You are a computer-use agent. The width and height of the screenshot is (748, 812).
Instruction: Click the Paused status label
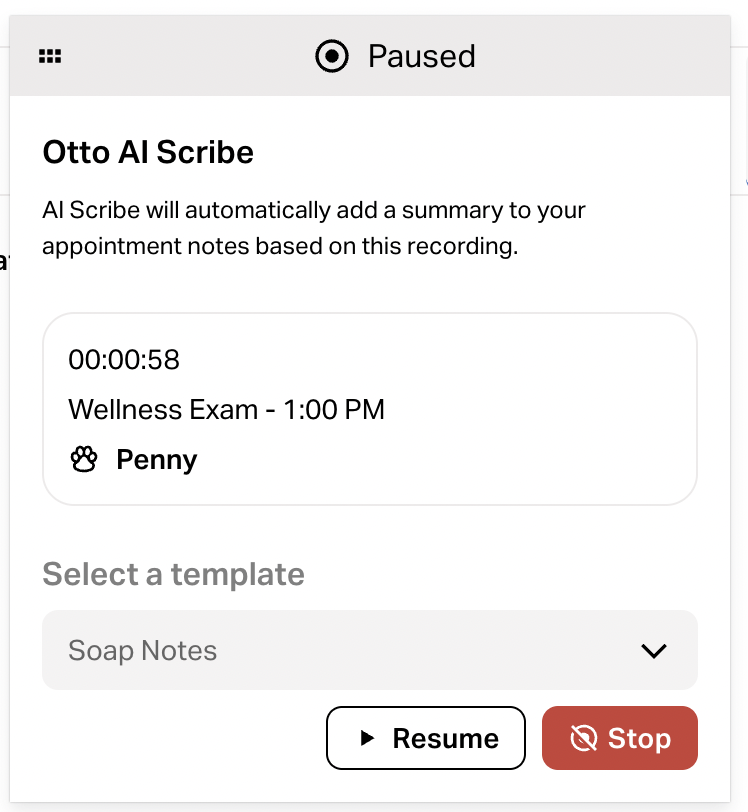421,57
